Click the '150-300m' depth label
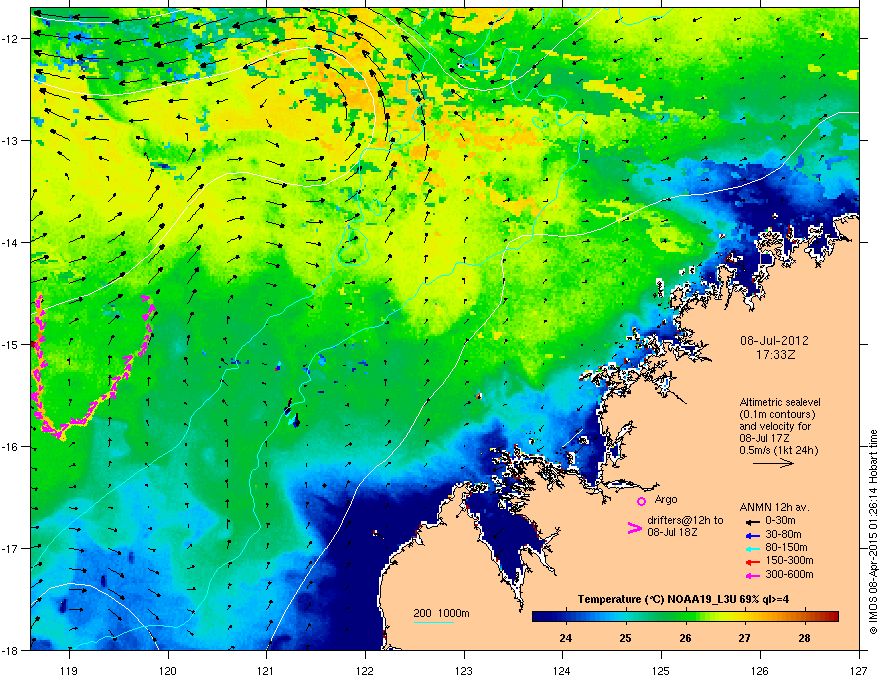Screen dimensions: 880x680 (x=789, y=560)
